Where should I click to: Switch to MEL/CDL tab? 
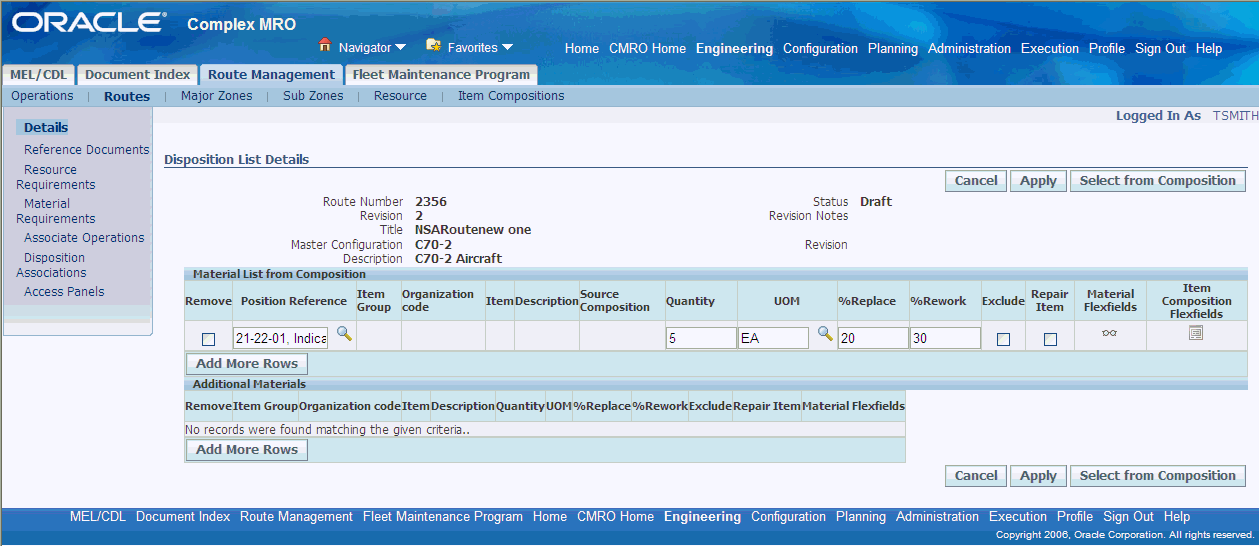(38, 75)
